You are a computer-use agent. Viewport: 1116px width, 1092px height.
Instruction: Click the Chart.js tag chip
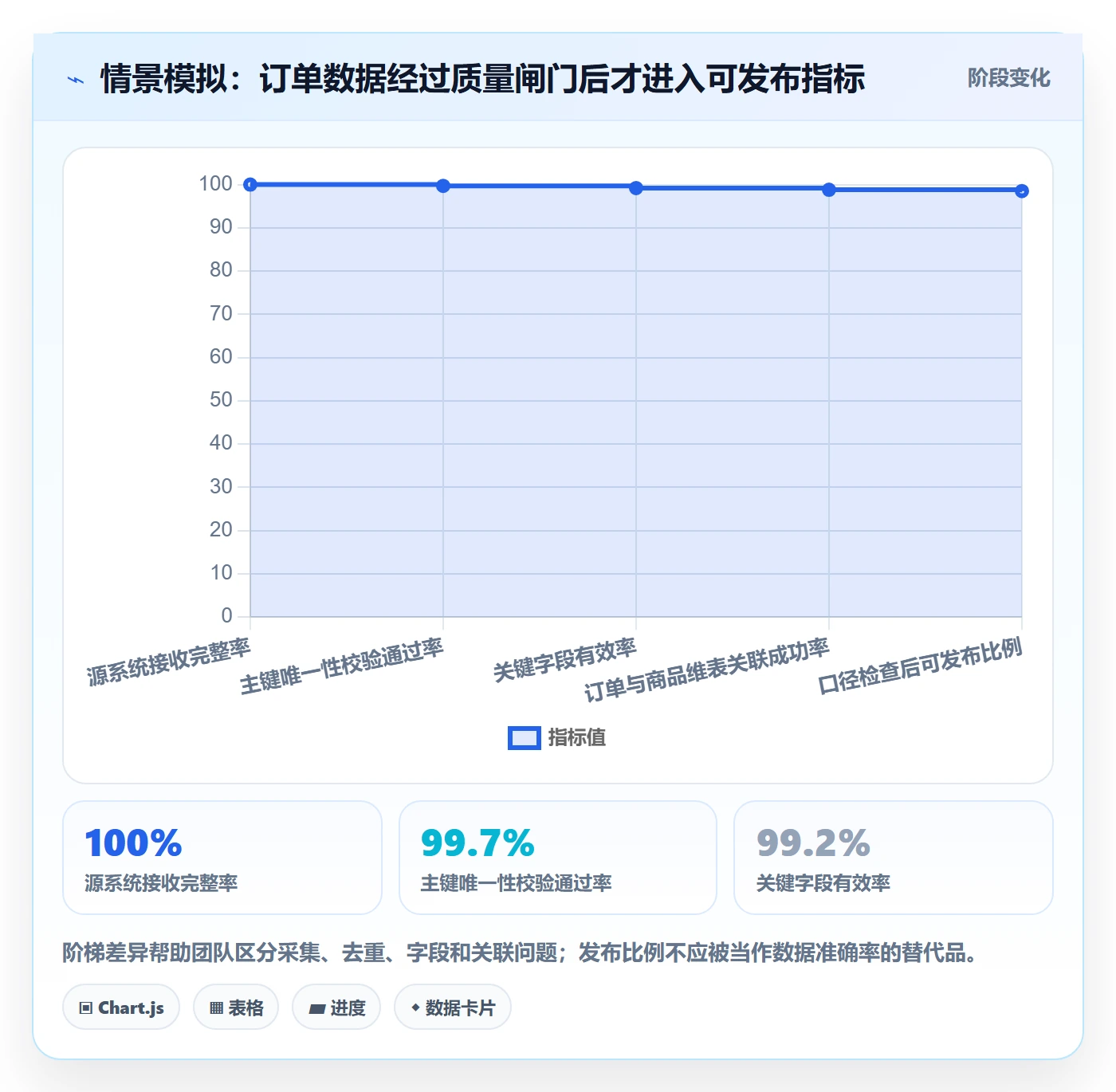tap(121, 1008)
